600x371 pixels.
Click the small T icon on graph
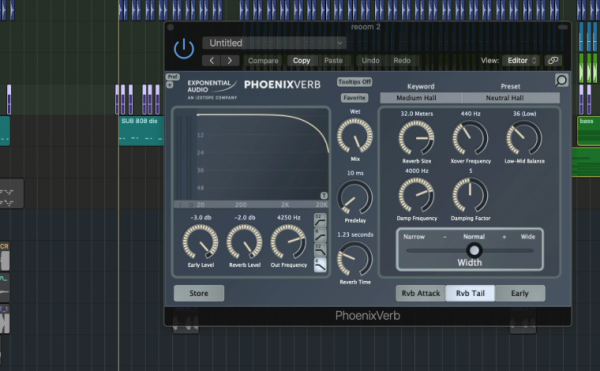click(x=324, y=195)
